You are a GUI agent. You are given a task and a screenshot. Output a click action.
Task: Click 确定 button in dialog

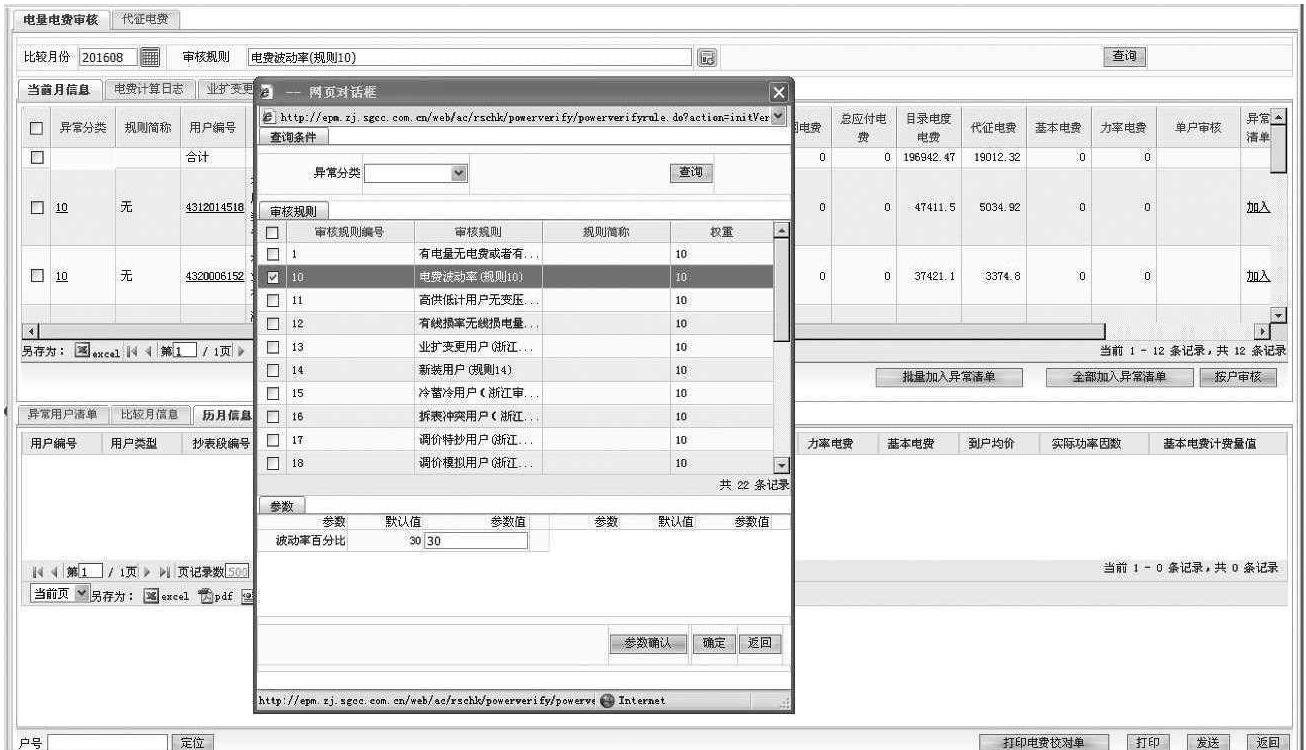coord(715,643)
